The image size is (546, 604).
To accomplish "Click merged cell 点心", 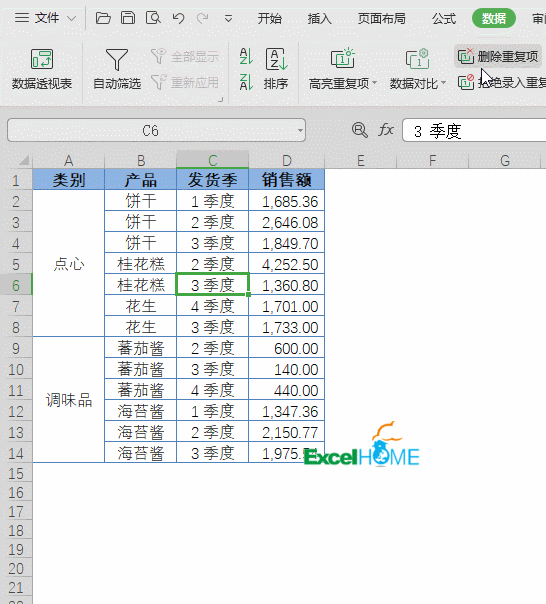I will pos(69,263).
